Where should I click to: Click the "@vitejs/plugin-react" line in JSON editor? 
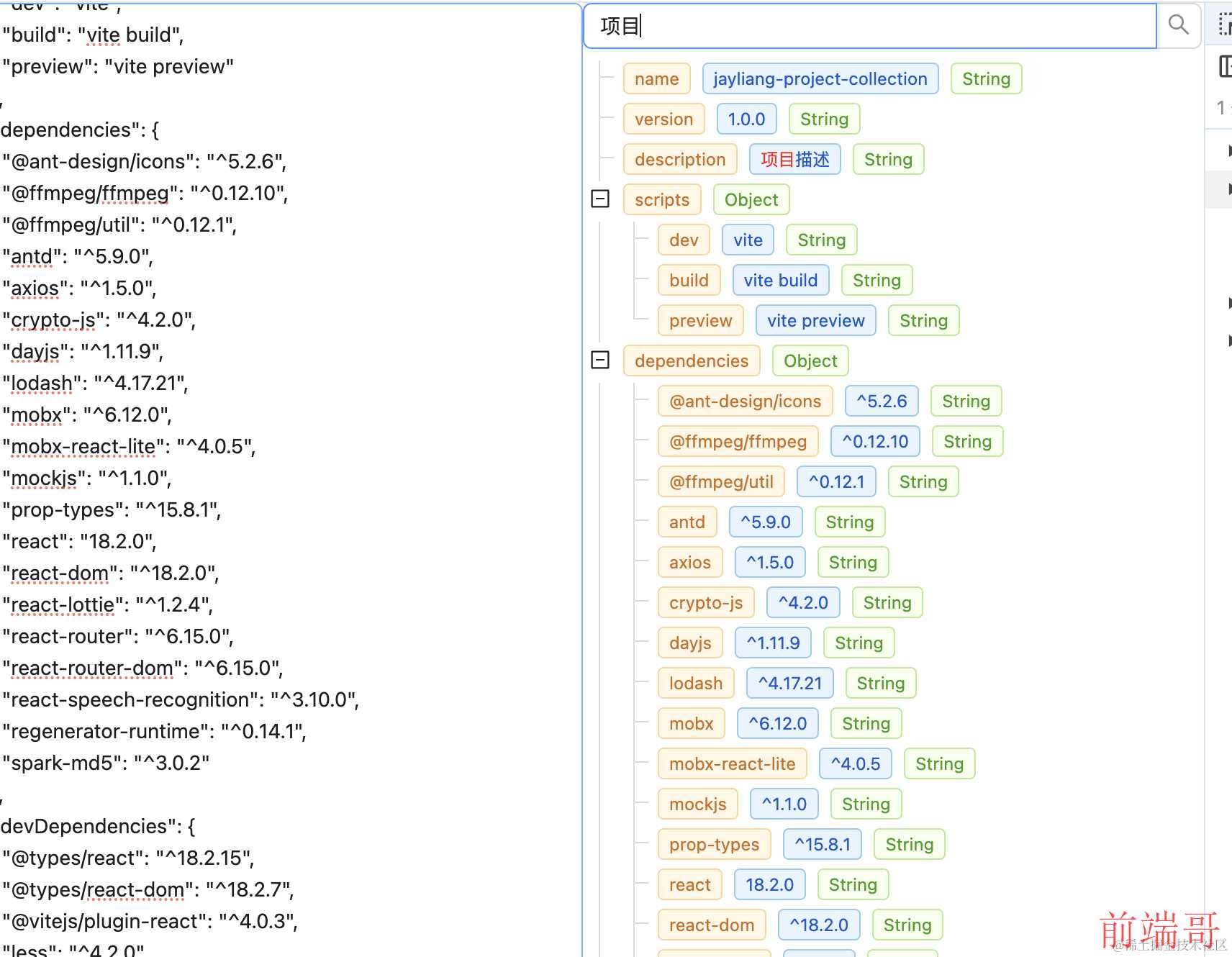point(150,922)
